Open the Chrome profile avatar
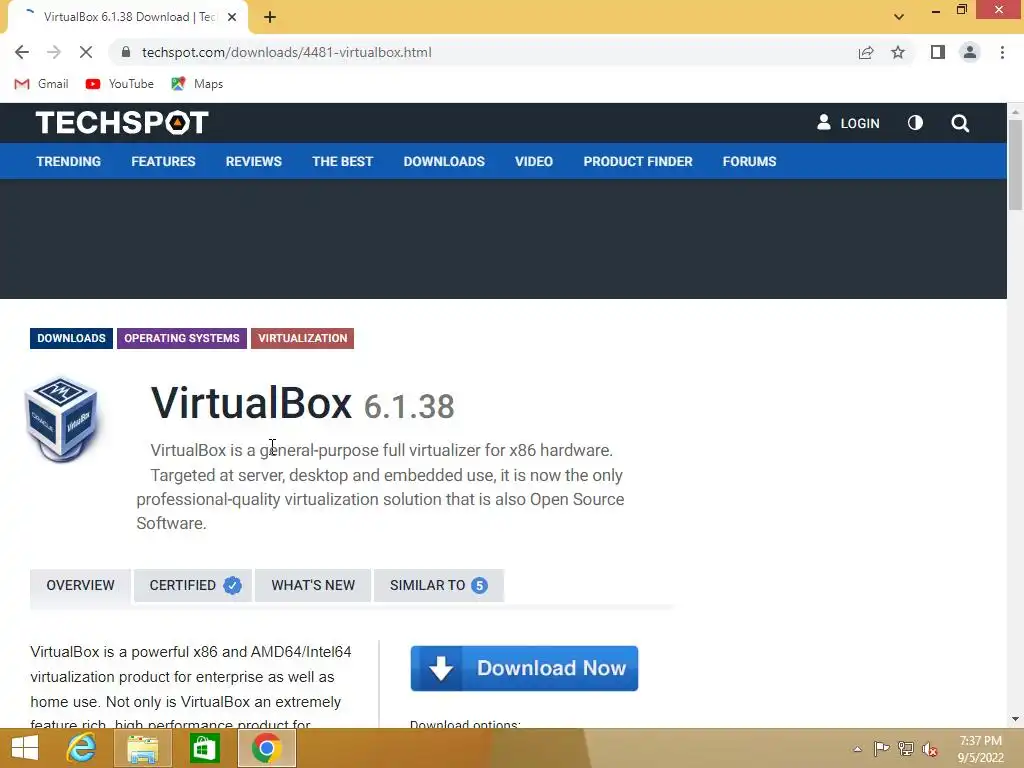The width and height of the screenshot is (1024, 768). pos(970,52)
